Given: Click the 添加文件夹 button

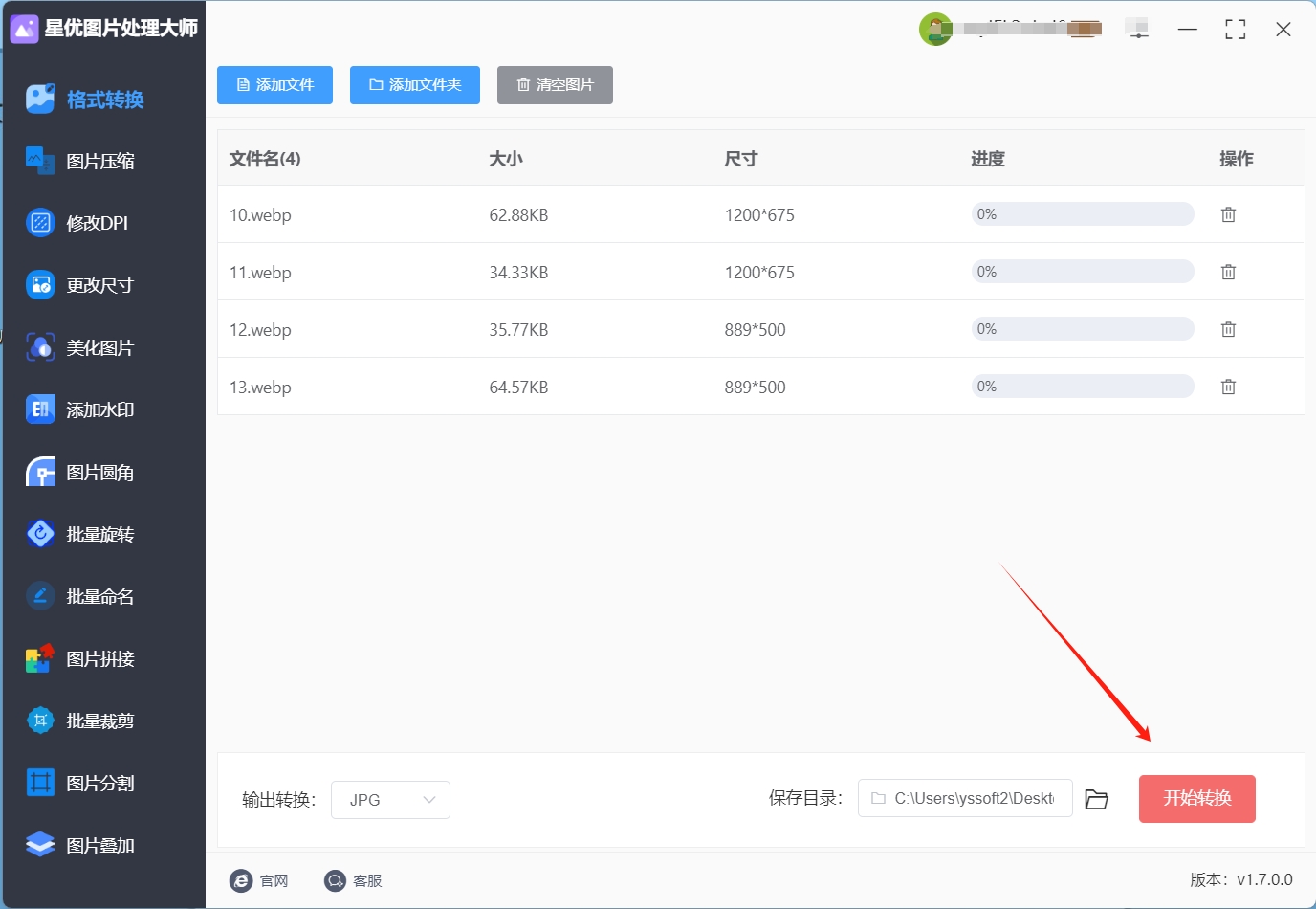Looking at the screenshot, I should 415,85.
